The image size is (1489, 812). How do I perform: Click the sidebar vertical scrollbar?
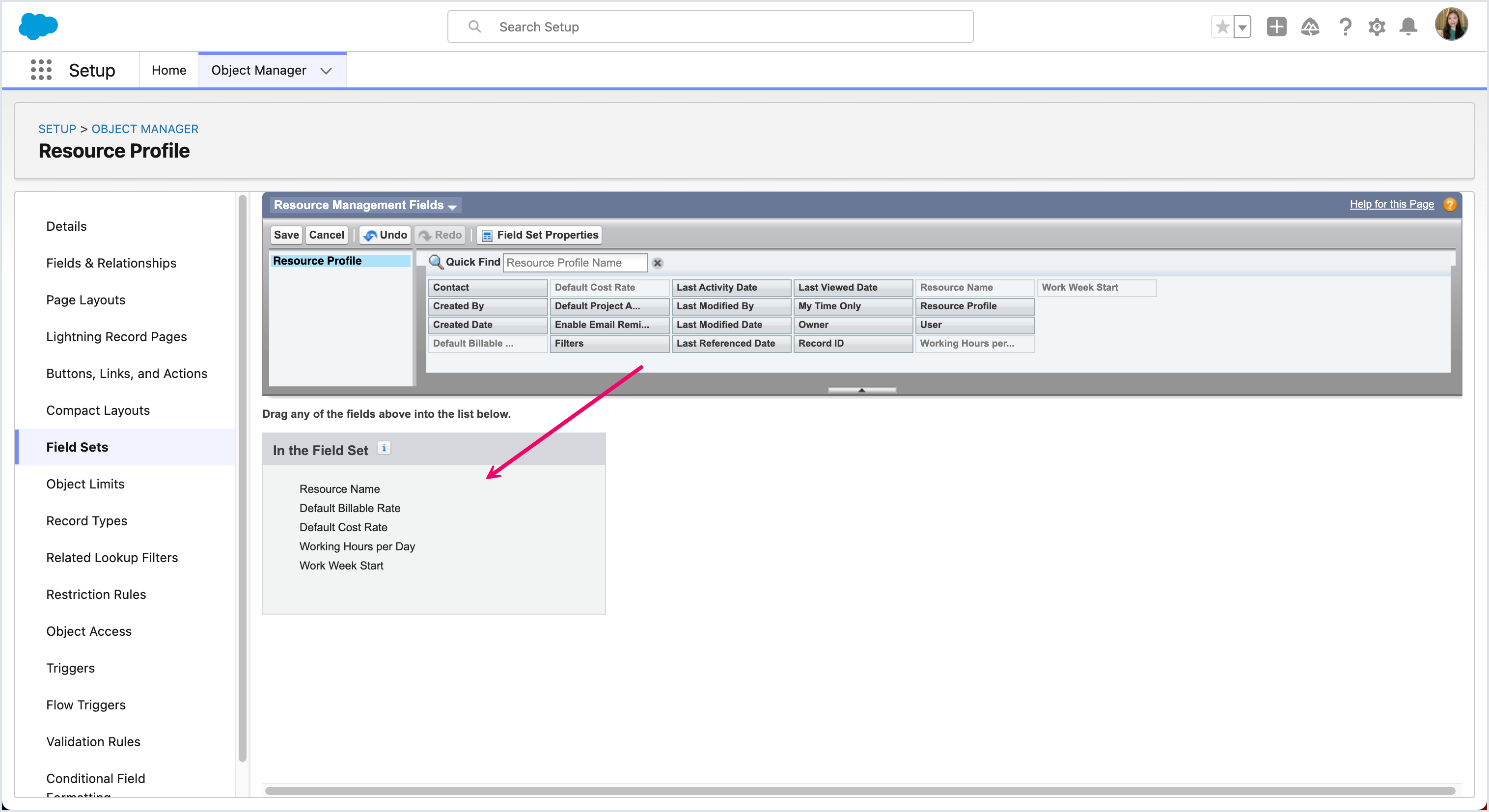[242, 478]
